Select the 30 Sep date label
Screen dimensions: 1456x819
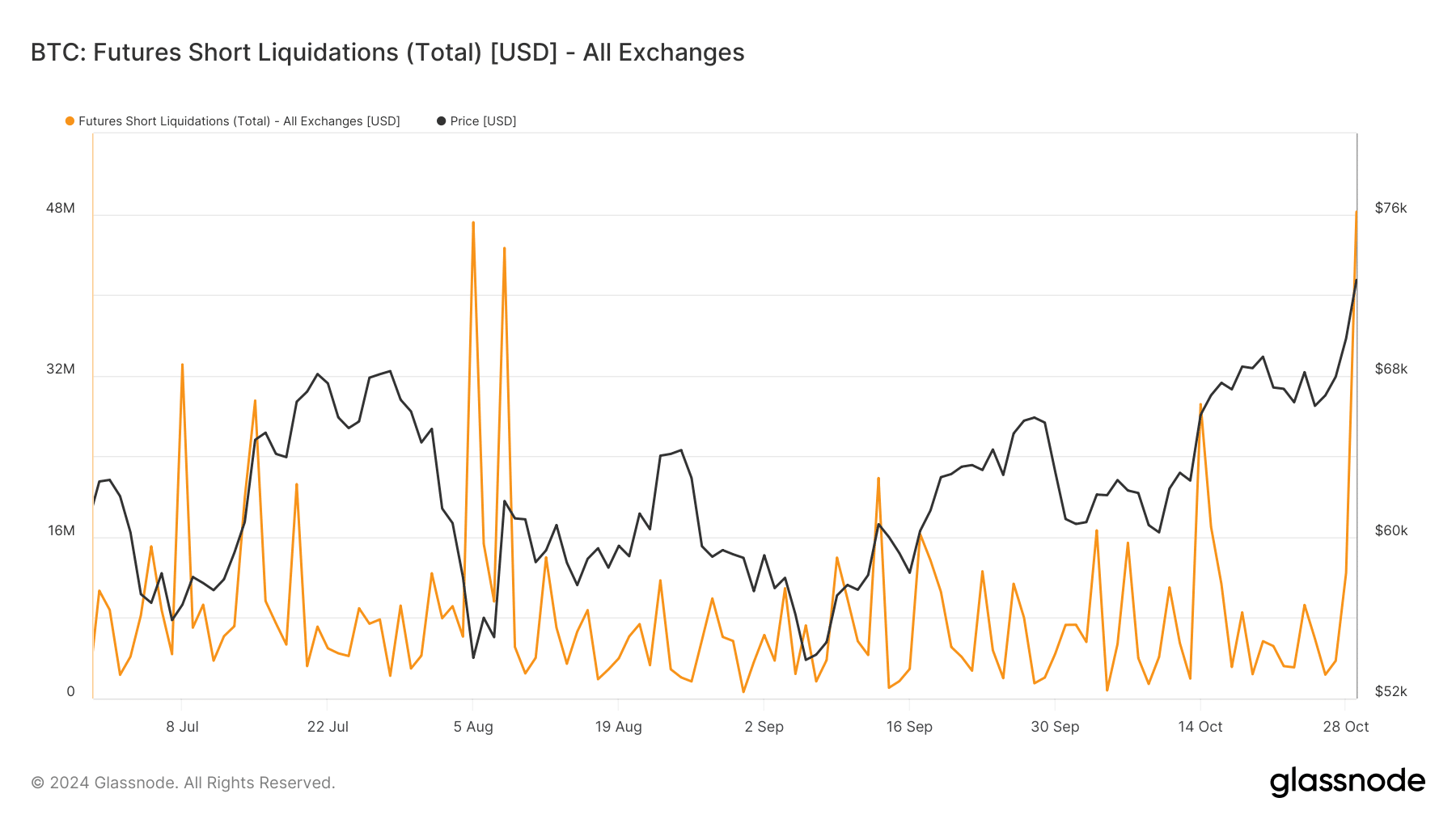1055,727
